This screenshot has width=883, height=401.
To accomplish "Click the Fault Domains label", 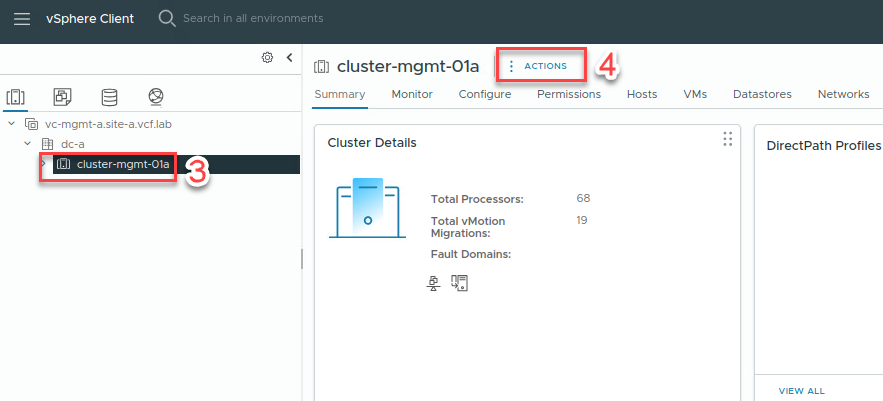I will click(x=471, y=254).
